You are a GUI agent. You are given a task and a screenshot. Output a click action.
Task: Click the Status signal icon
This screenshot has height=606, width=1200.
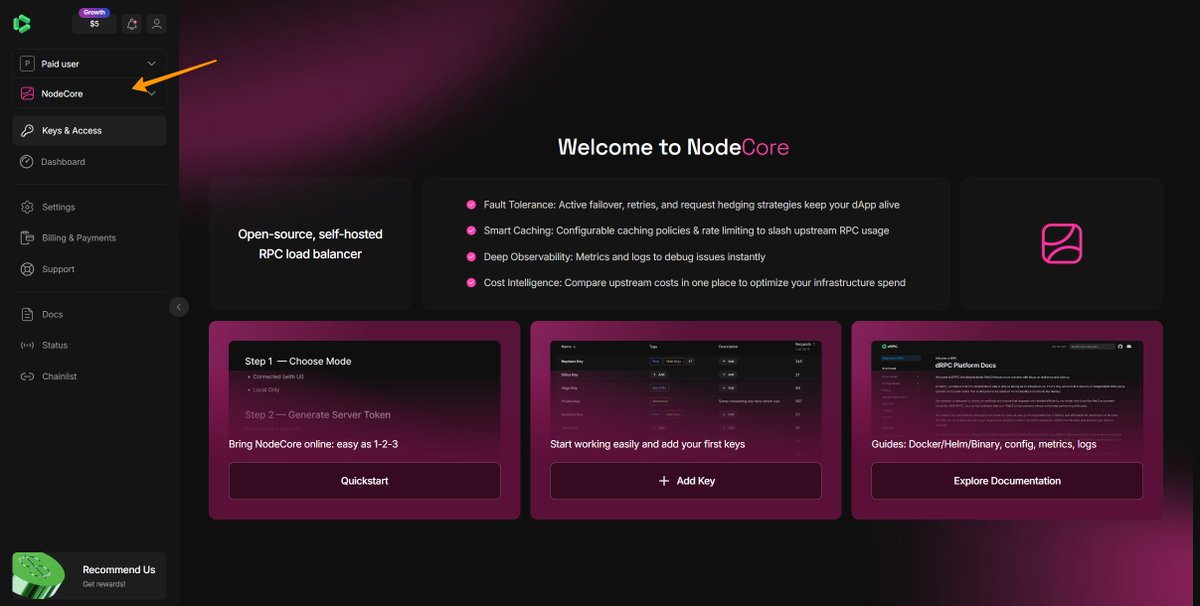[27, 345]
